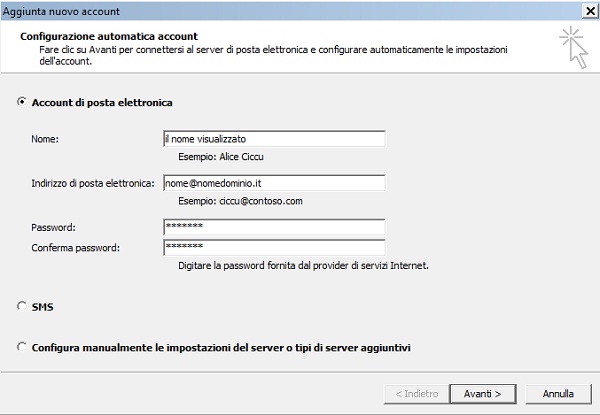Choose Configura manualmente le impostazioni del server
This screenshot has height=415, width=600.
pyautogui.click(x=22, y=347)
